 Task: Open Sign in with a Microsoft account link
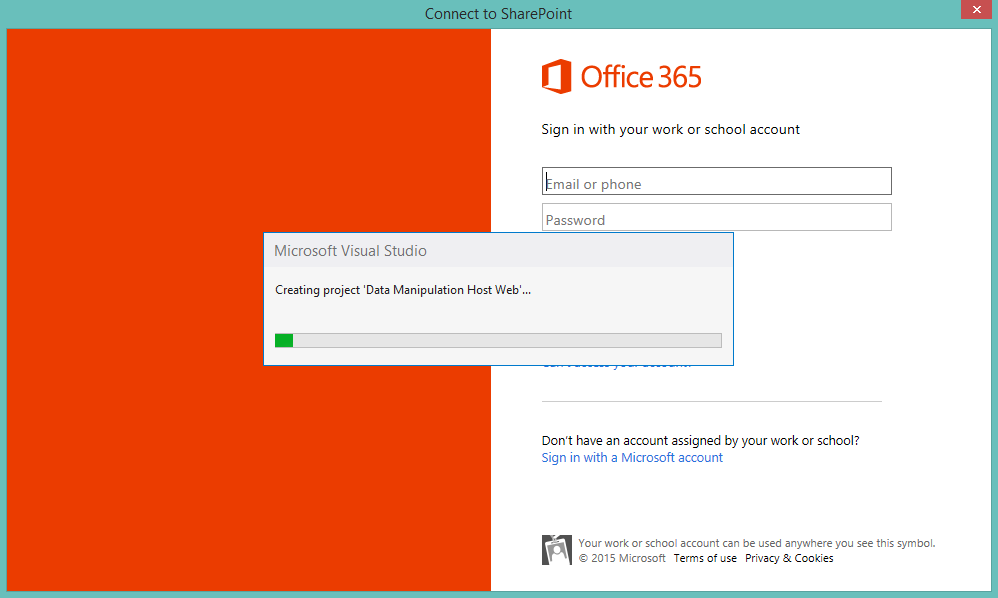pos(632,457)
